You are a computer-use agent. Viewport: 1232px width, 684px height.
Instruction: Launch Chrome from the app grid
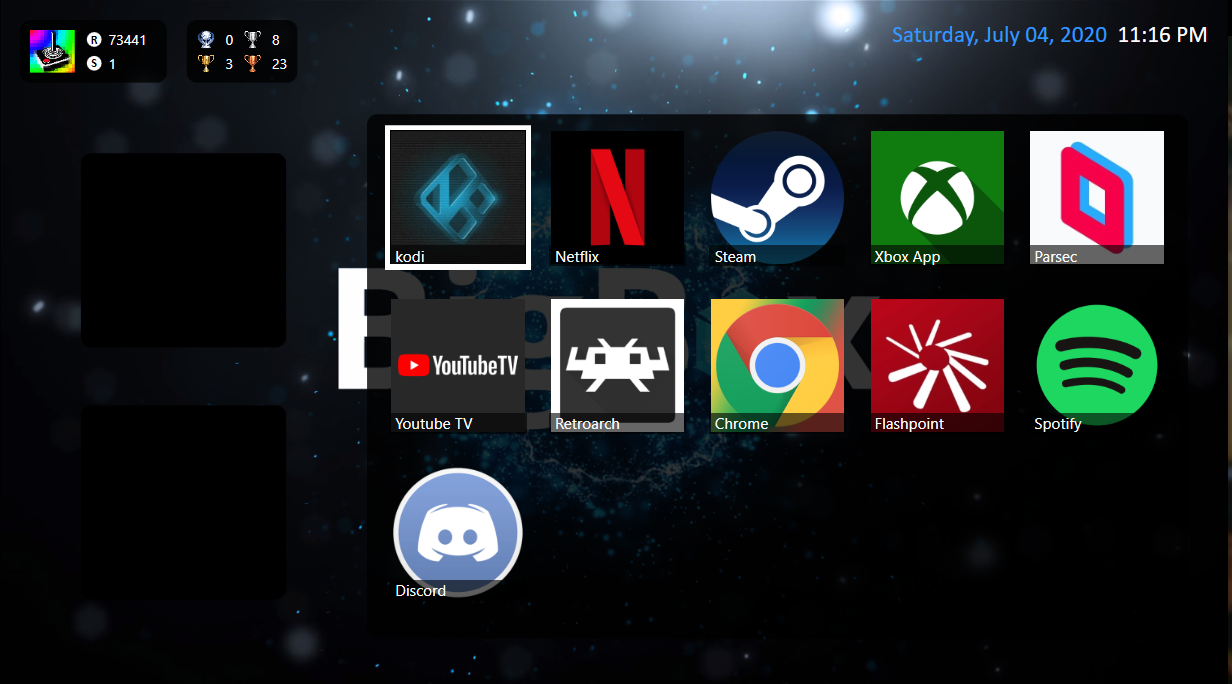(777, 365)
